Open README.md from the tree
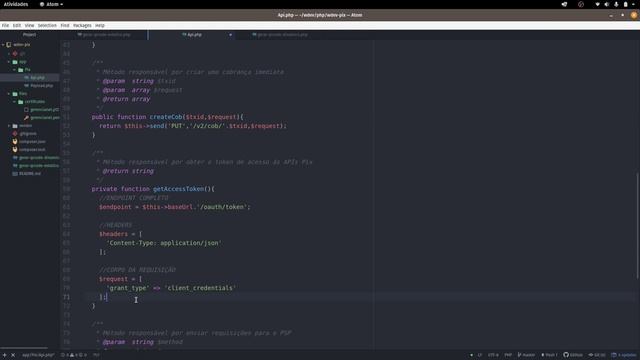This screenshot has width=640, height=360. tap(30, 174)
